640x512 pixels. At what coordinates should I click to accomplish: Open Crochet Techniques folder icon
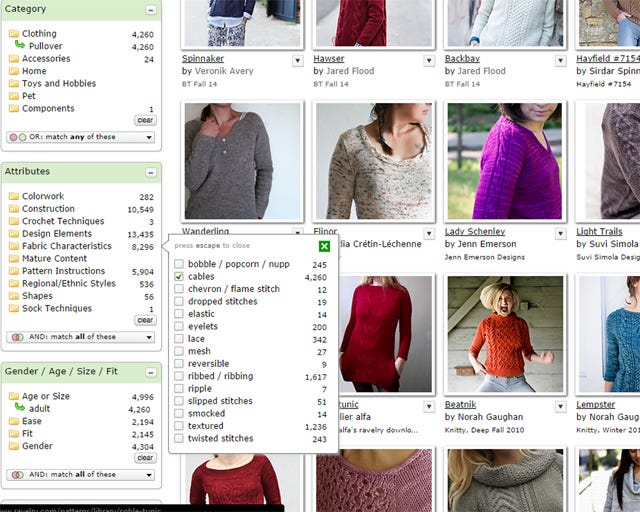click(x=14, y=221)
